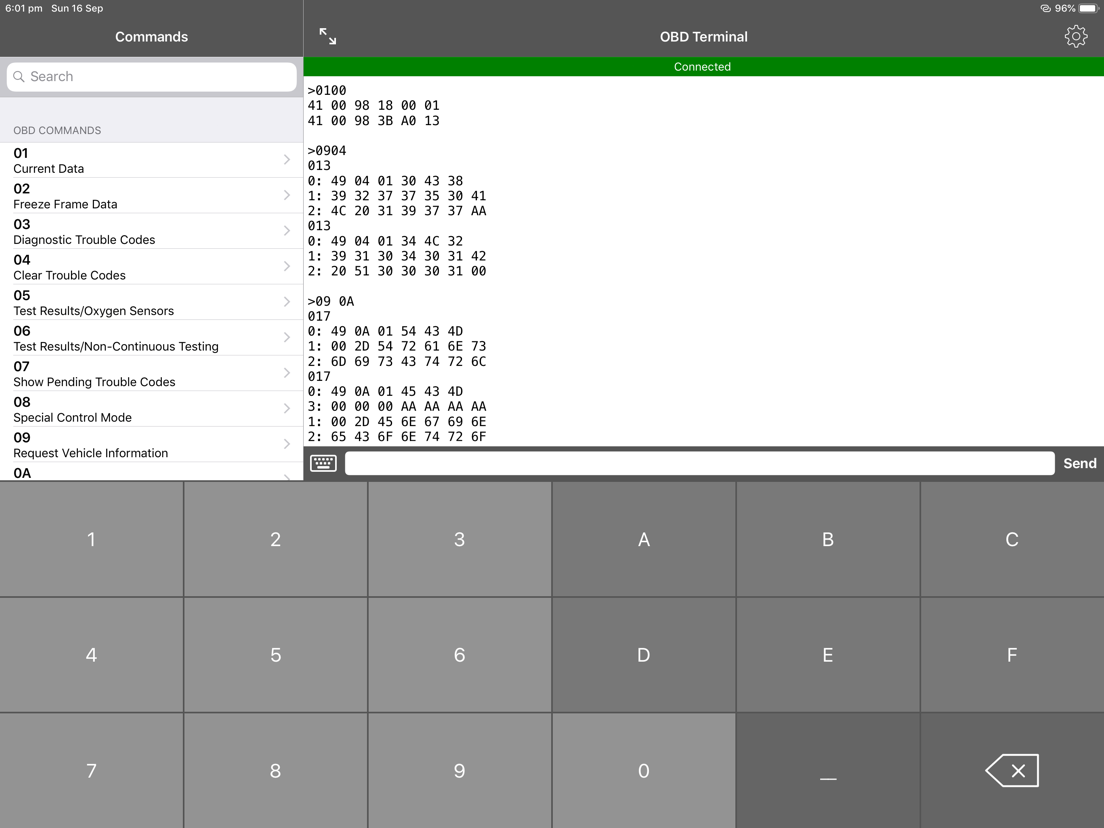Screen dimensions: 1104x828
Task: Tap the status bar clock 6:01 pm
Action: (x=24, y=8)
